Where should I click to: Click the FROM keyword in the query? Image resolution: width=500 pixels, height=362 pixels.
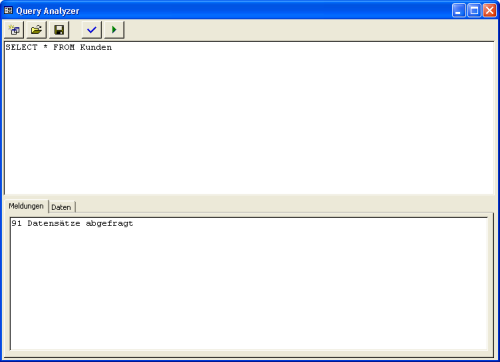(64, 47)
